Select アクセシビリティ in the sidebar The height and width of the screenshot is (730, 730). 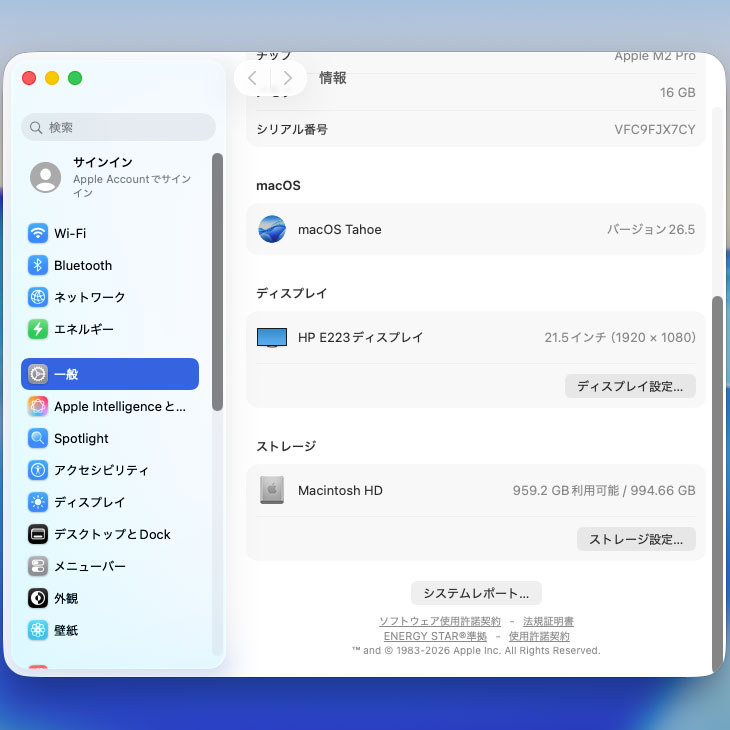point(110,470)
